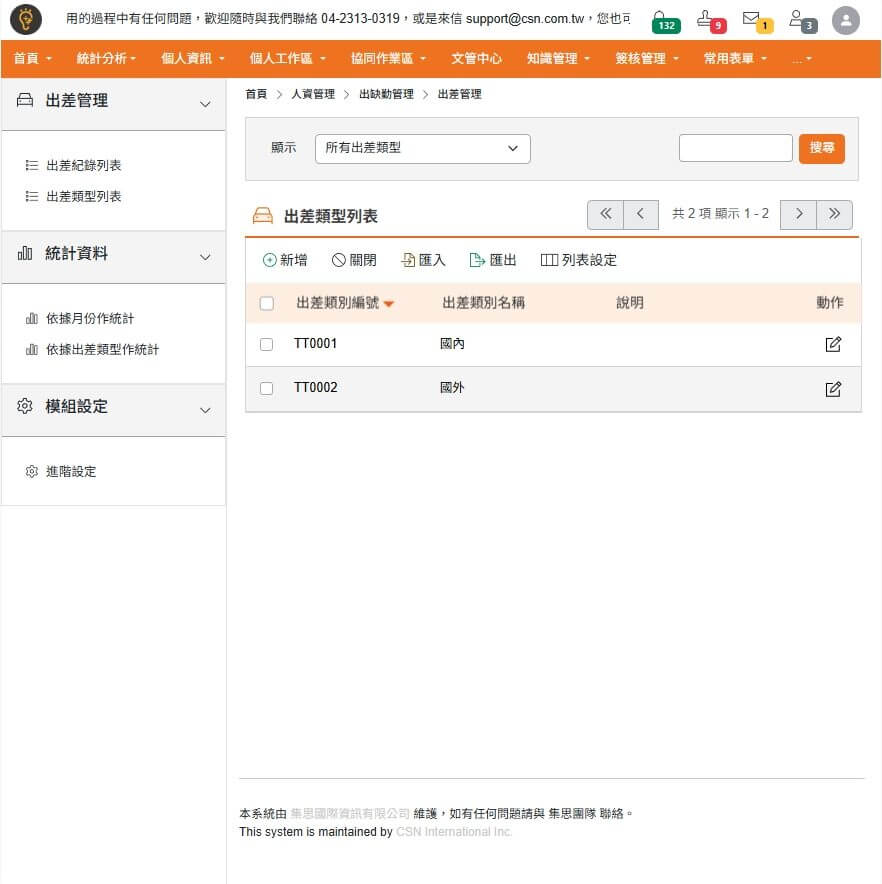Open the user profile avatar icon
Screen dimensions: 882x884
pyautogui.click(x=845, y=20)
